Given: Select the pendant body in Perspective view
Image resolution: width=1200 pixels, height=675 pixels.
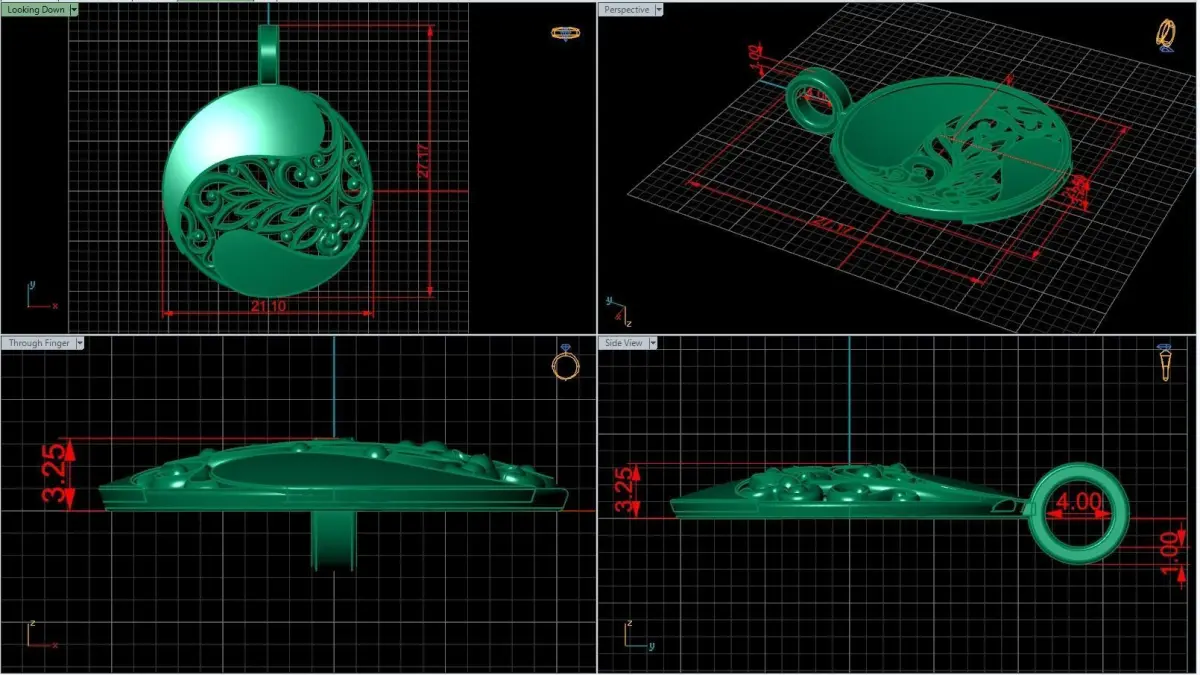Looking at the screenshot, I should point(950,148).
